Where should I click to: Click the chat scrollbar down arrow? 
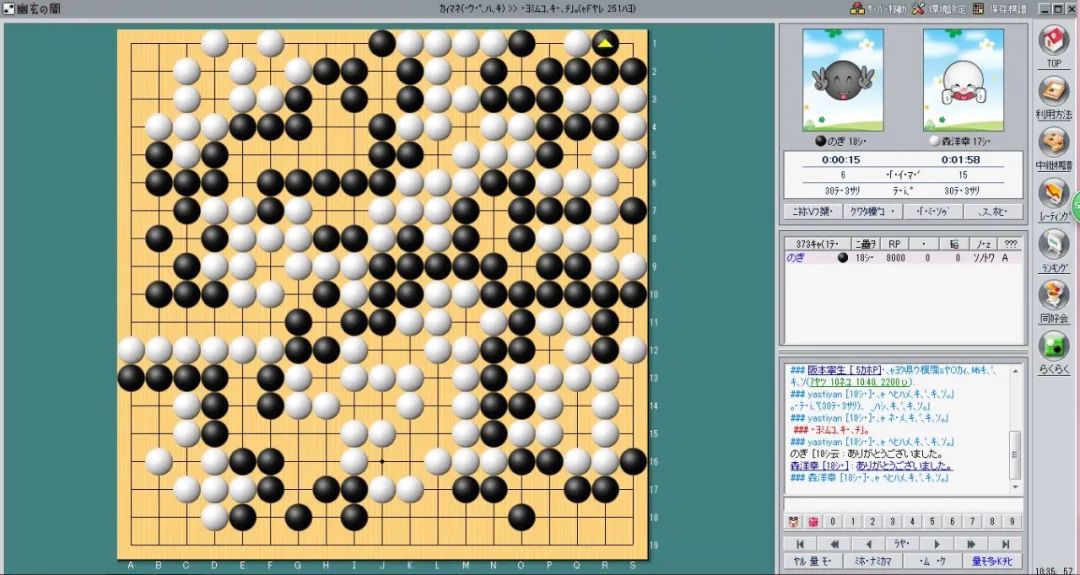(1015, 487)
